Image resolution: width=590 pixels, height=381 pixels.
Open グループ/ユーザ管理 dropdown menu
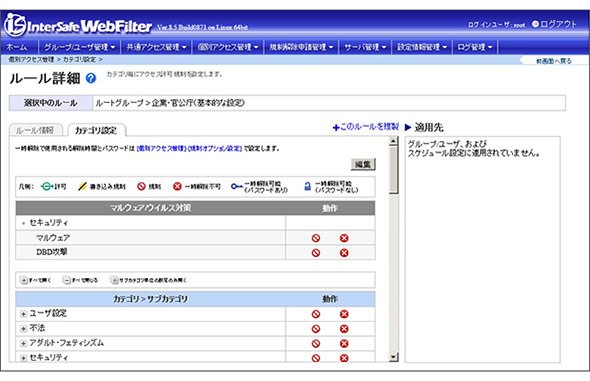[x=80, y=47]
